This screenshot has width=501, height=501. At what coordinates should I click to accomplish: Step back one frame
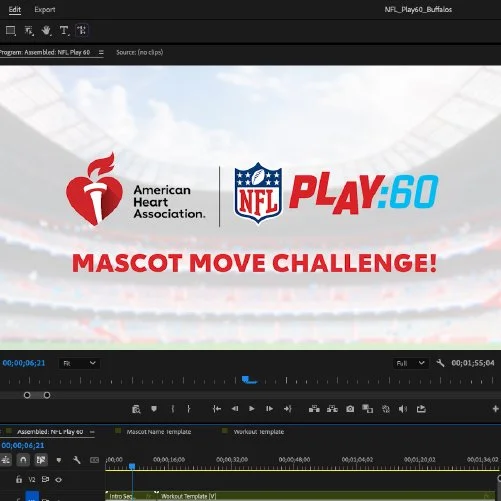click(235, 409)
